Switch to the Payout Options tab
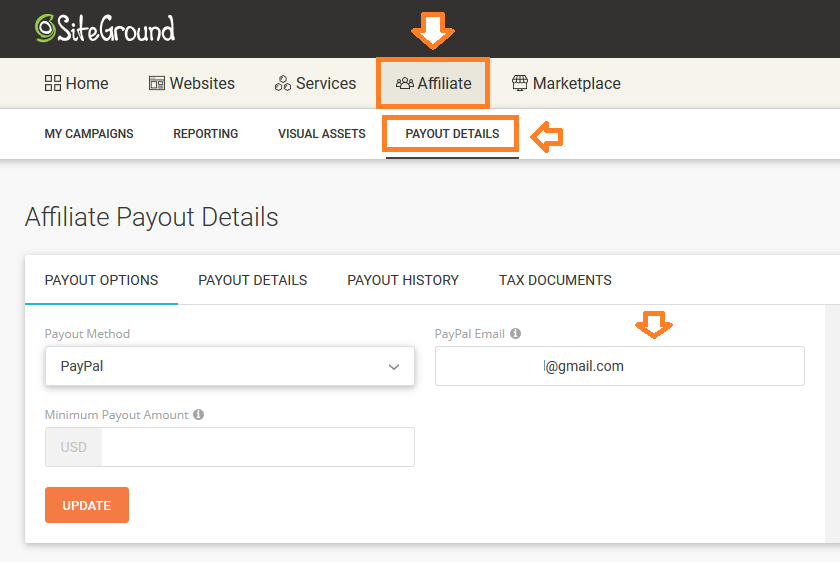 pyautogui.click(x=101, y=280)
